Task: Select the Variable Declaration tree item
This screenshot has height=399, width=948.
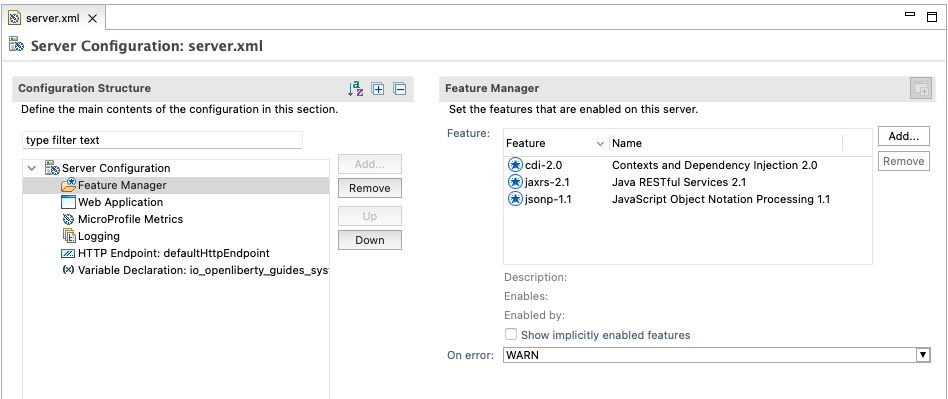Action: [203, 270]
